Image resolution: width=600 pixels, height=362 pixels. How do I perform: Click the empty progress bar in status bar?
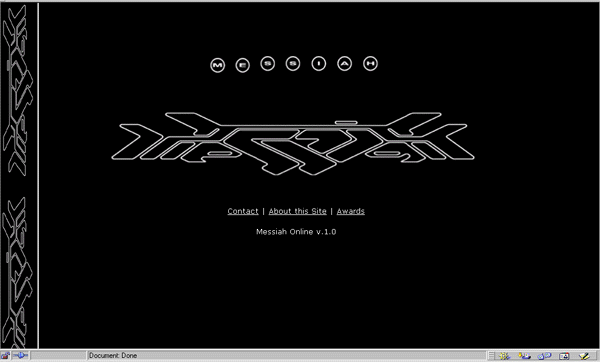tap(59, 355)
